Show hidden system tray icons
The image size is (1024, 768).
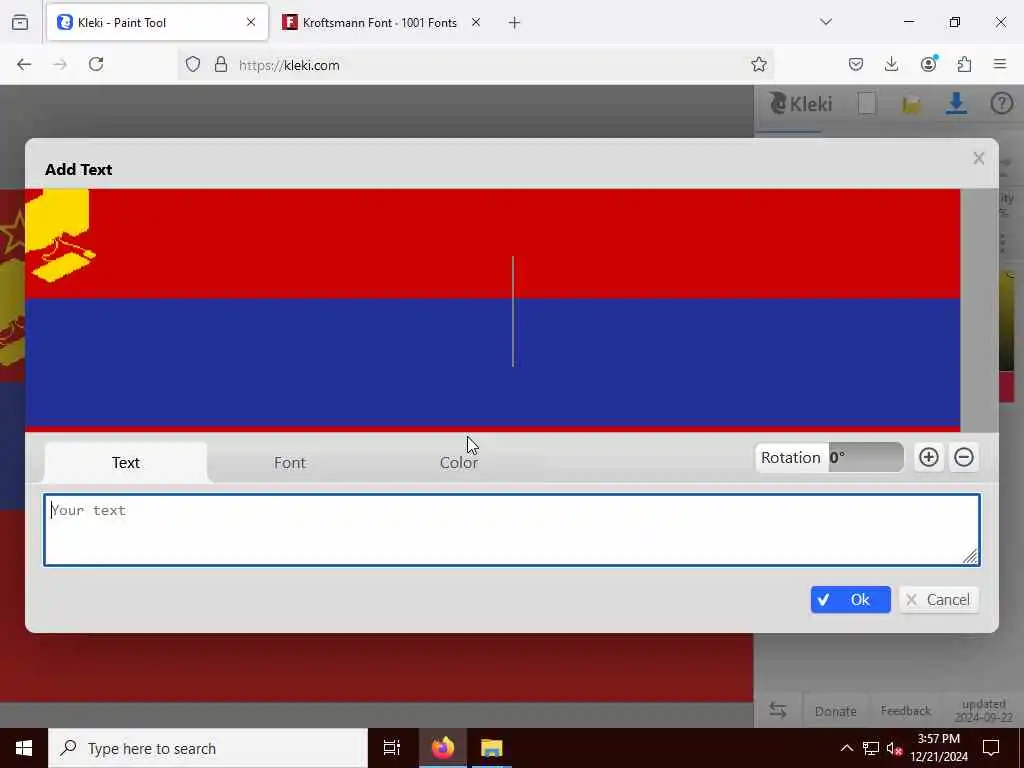point(846,748)
